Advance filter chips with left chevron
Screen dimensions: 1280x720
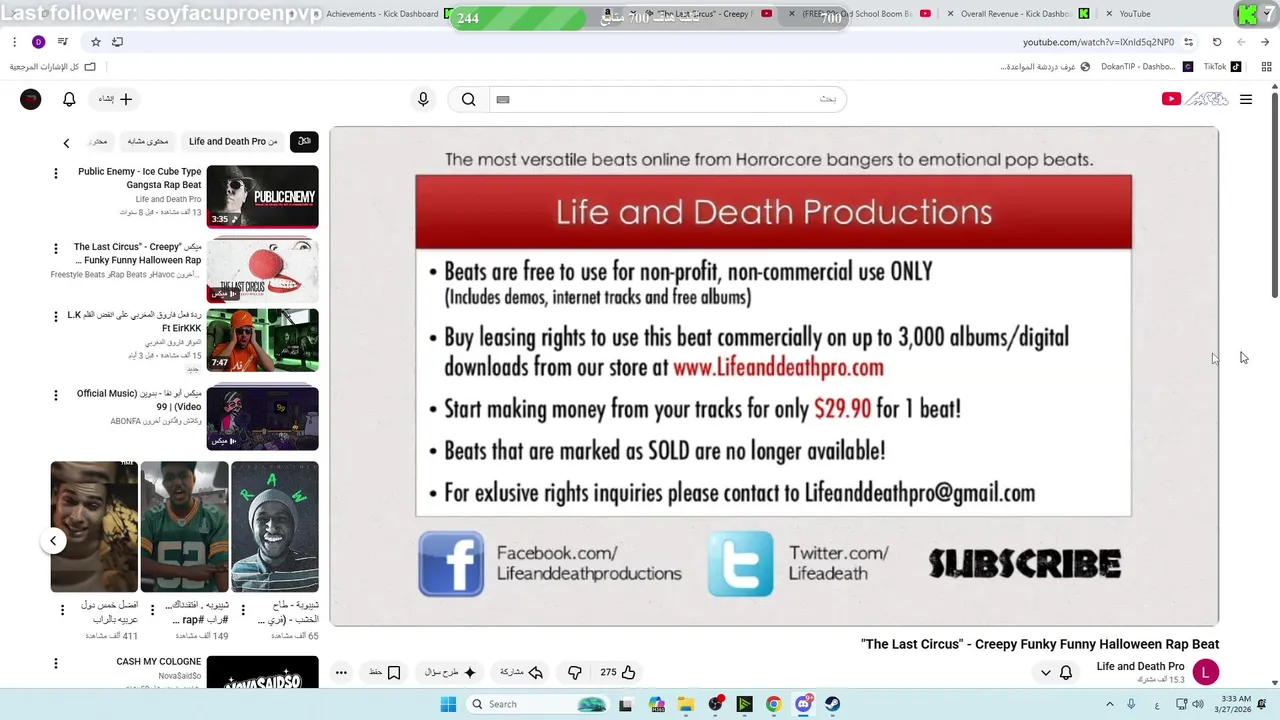[66, 143]
